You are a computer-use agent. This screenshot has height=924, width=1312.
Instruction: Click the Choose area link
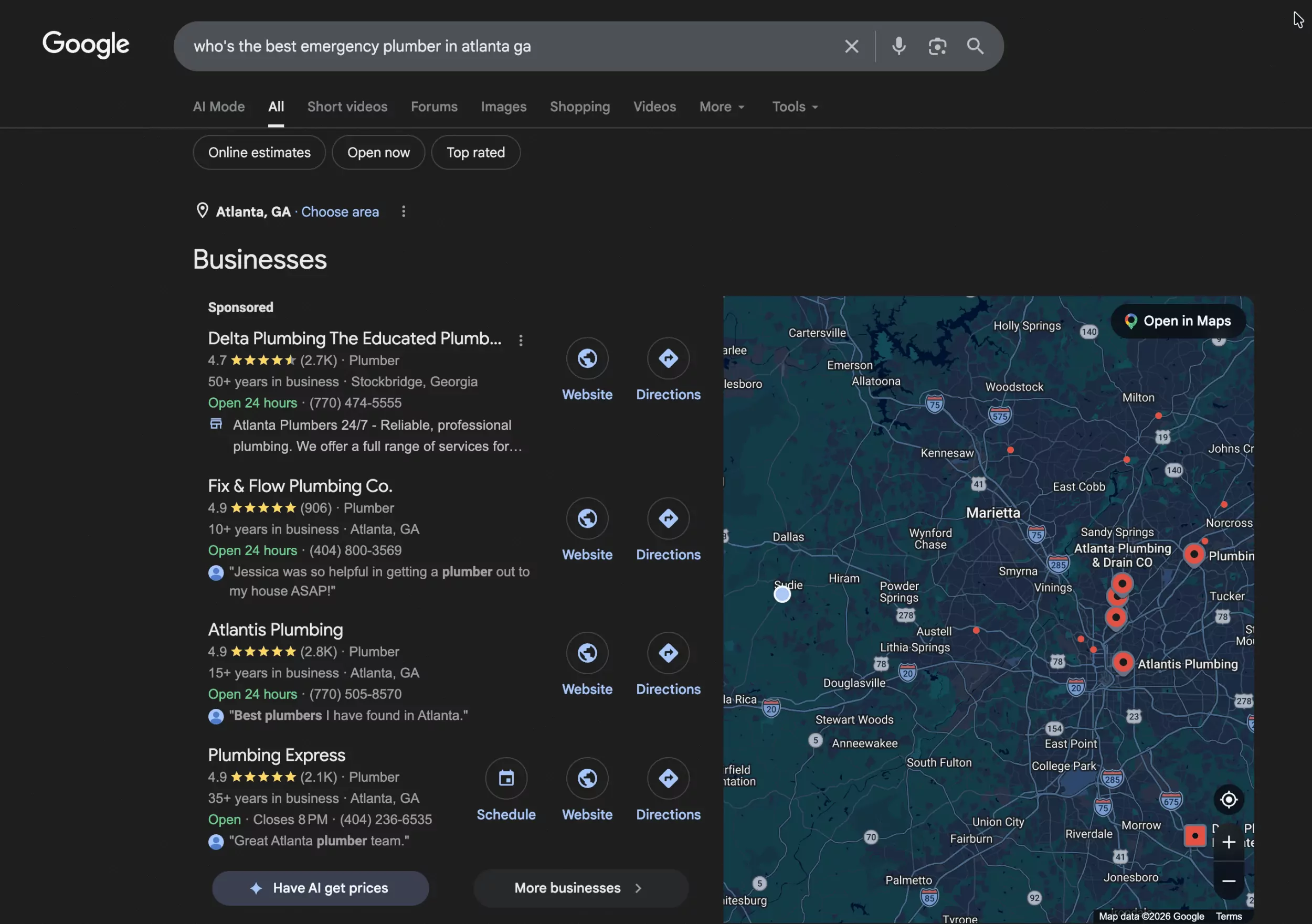(340, 212)
